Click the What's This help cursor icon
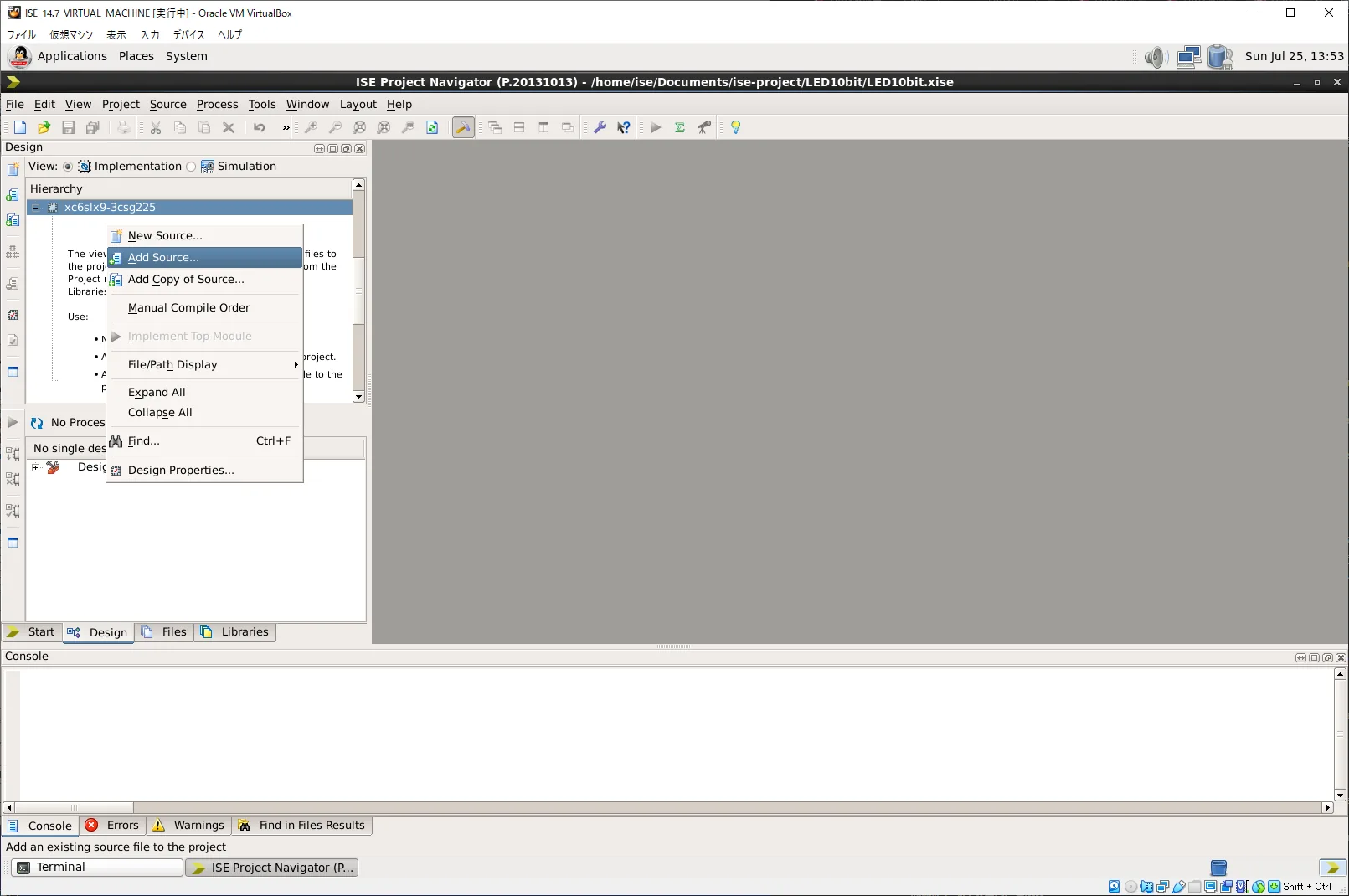 (624, 127)
